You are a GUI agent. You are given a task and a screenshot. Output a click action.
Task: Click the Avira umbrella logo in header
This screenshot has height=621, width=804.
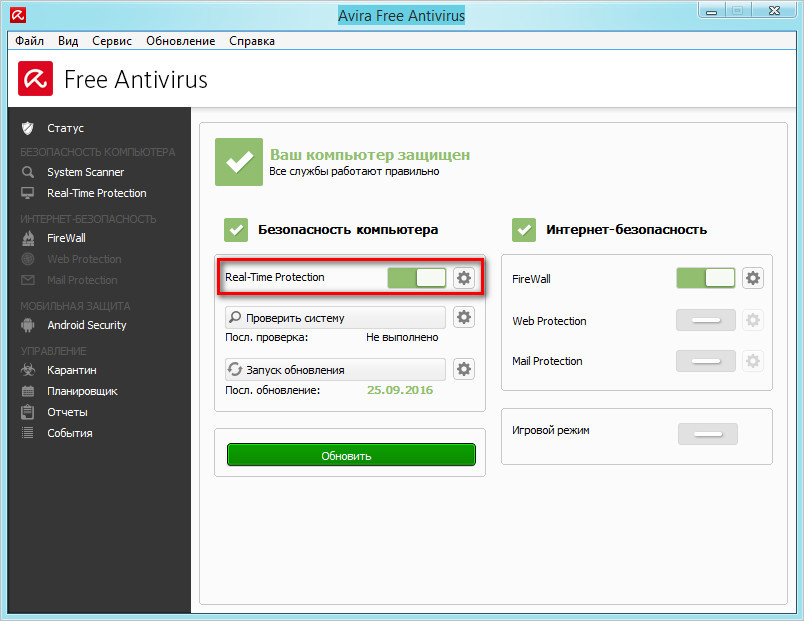click(36, 79)
